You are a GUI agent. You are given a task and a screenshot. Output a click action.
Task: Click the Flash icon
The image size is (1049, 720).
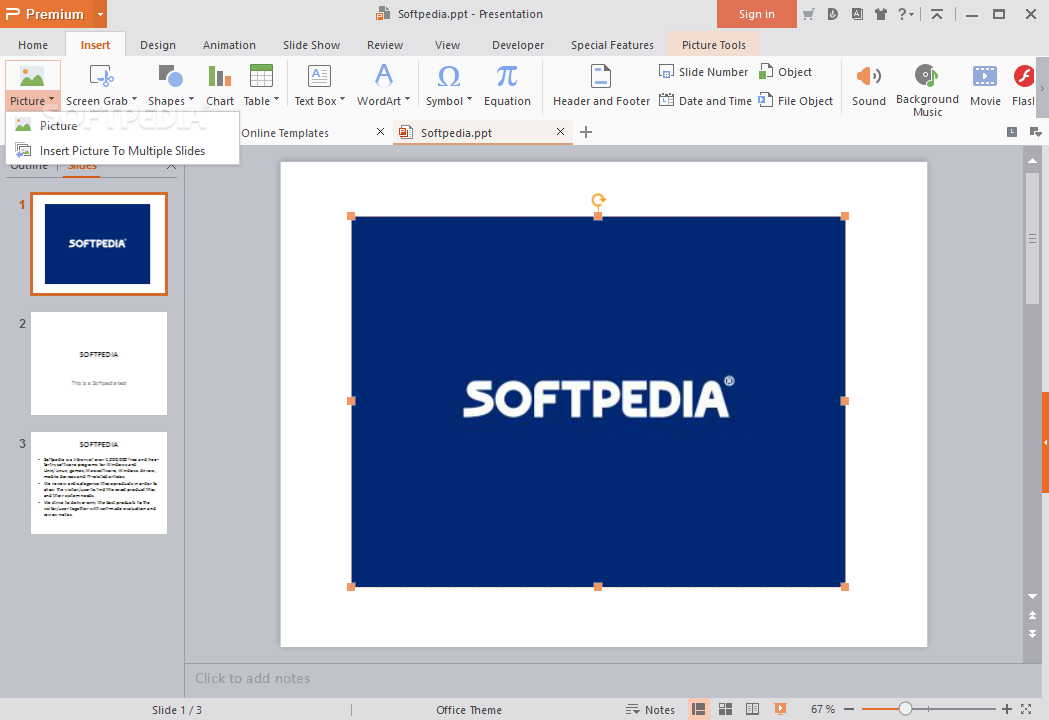pos(1024,76)
